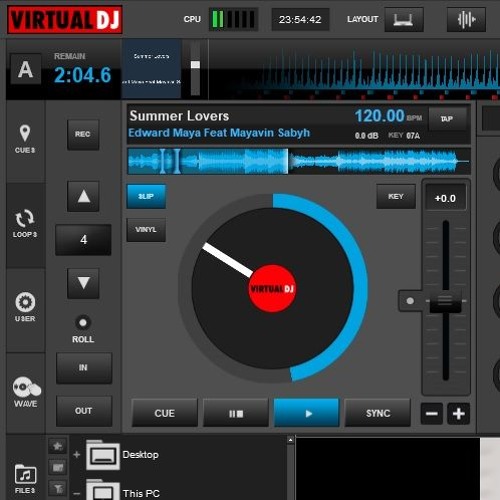The width and height of the screenshot is (500, 500).
Task: Select the Desktop folder in browser
Action: point(141,454)
